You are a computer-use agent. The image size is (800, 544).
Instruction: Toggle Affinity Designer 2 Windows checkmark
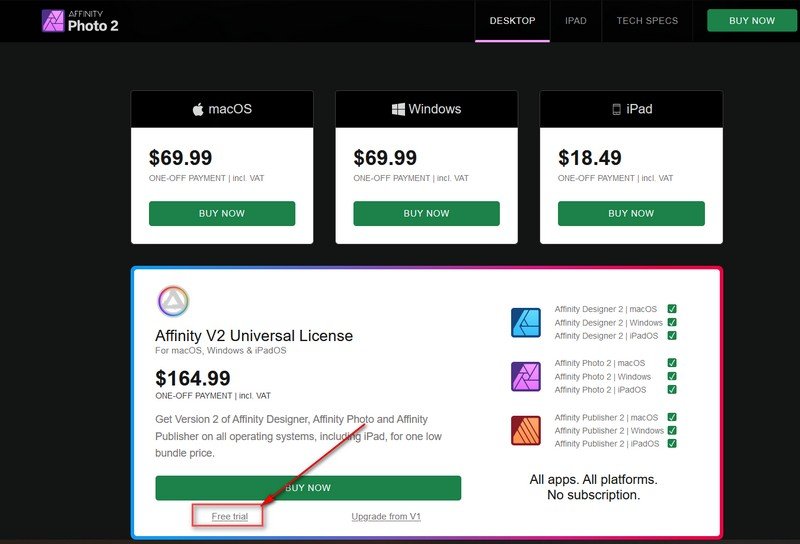[672, 322]
